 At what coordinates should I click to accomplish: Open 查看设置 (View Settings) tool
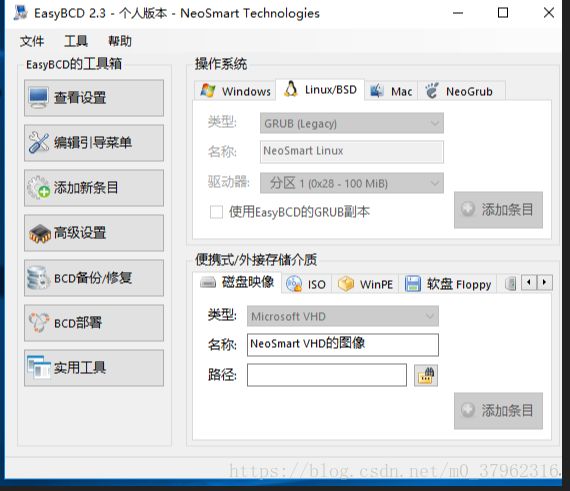point(94,98)
